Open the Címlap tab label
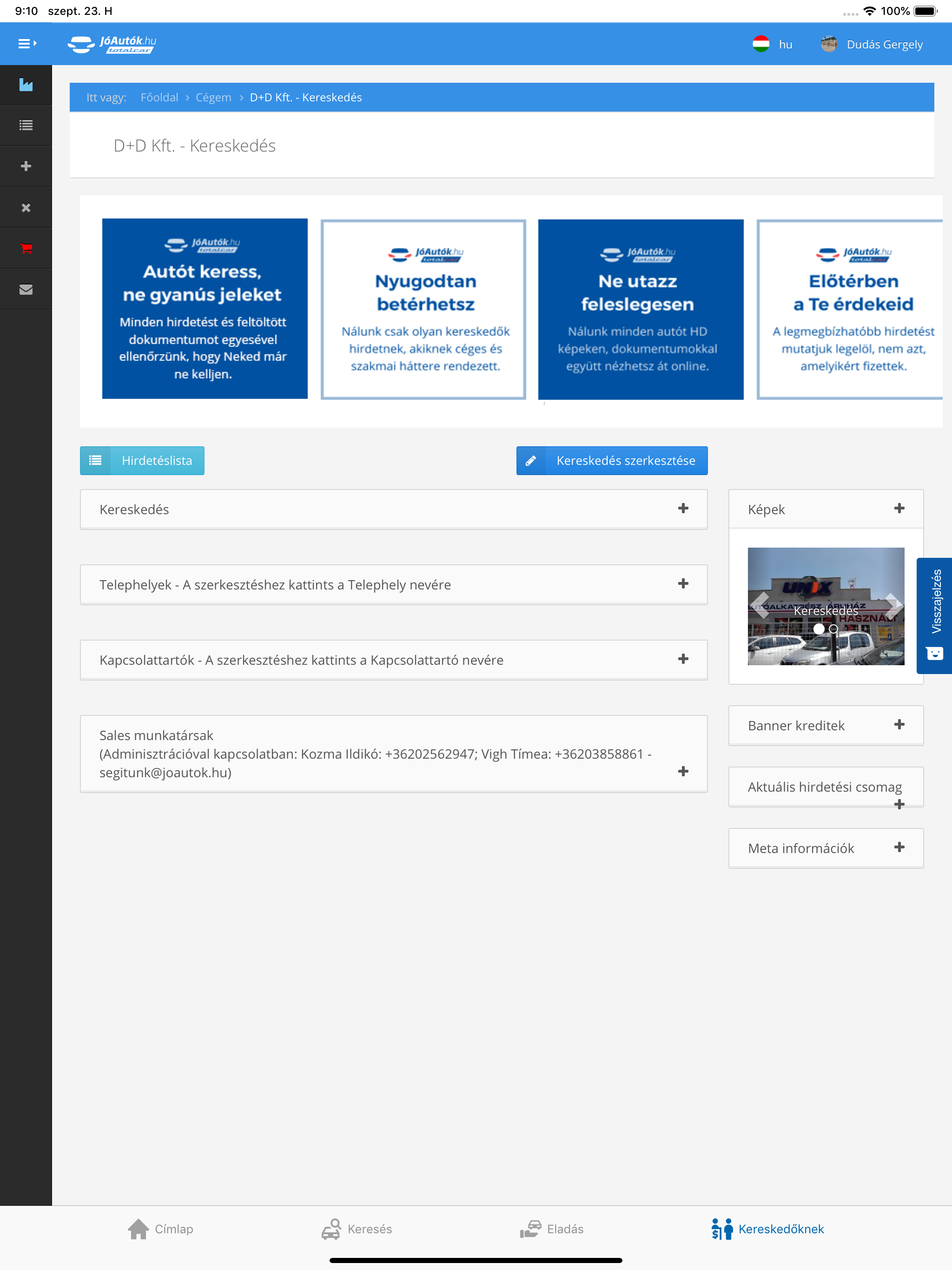Viewport: 952px width, 1270px height. 174,1229
